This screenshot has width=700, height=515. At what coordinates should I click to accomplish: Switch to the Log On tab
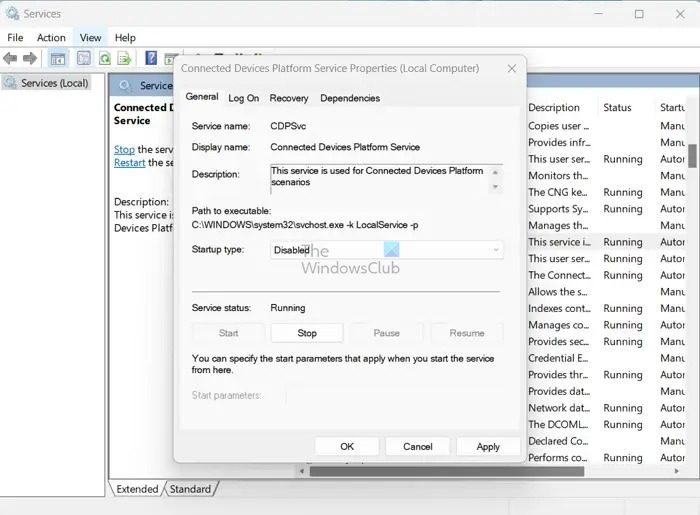click(x=243, y=98)
